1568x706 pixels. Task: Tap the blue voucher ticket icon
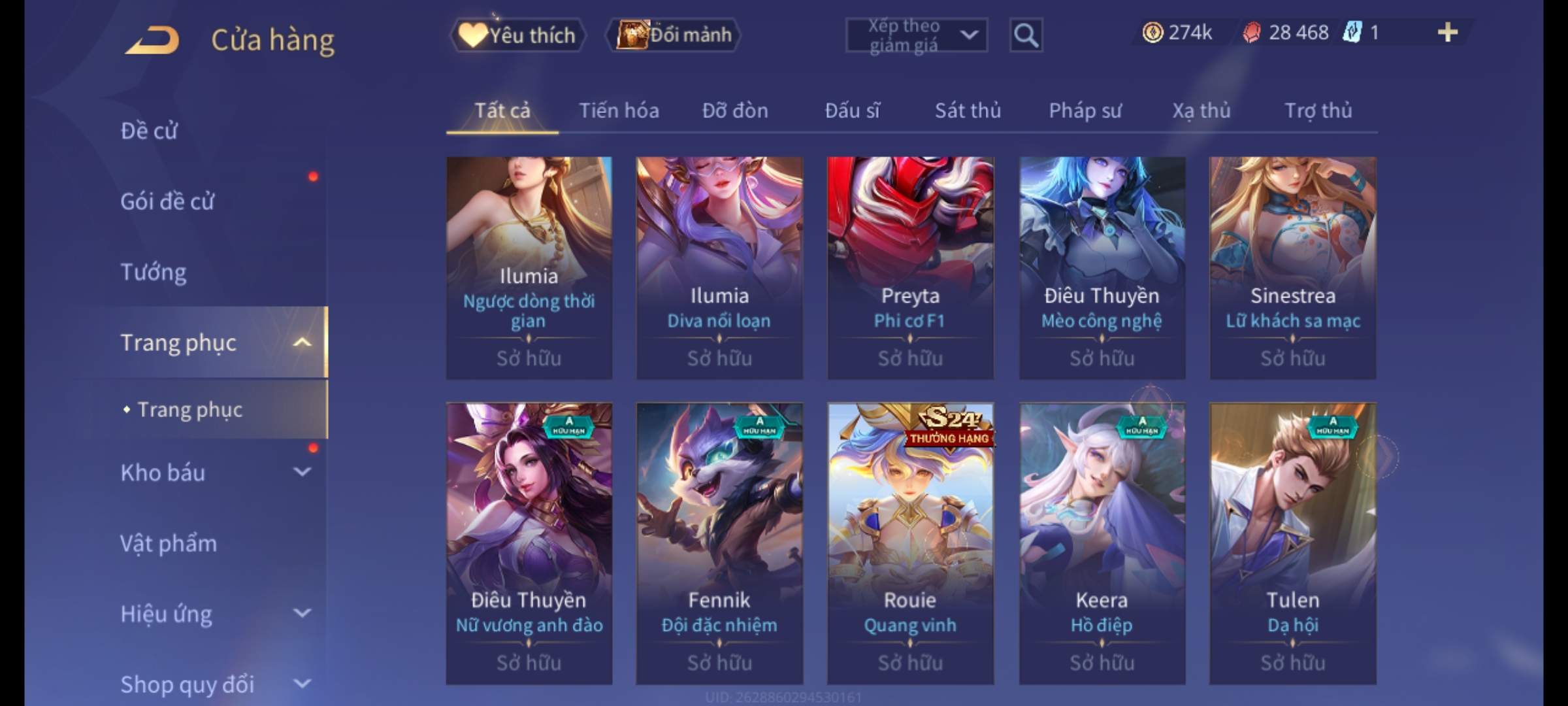[1352, 32]
